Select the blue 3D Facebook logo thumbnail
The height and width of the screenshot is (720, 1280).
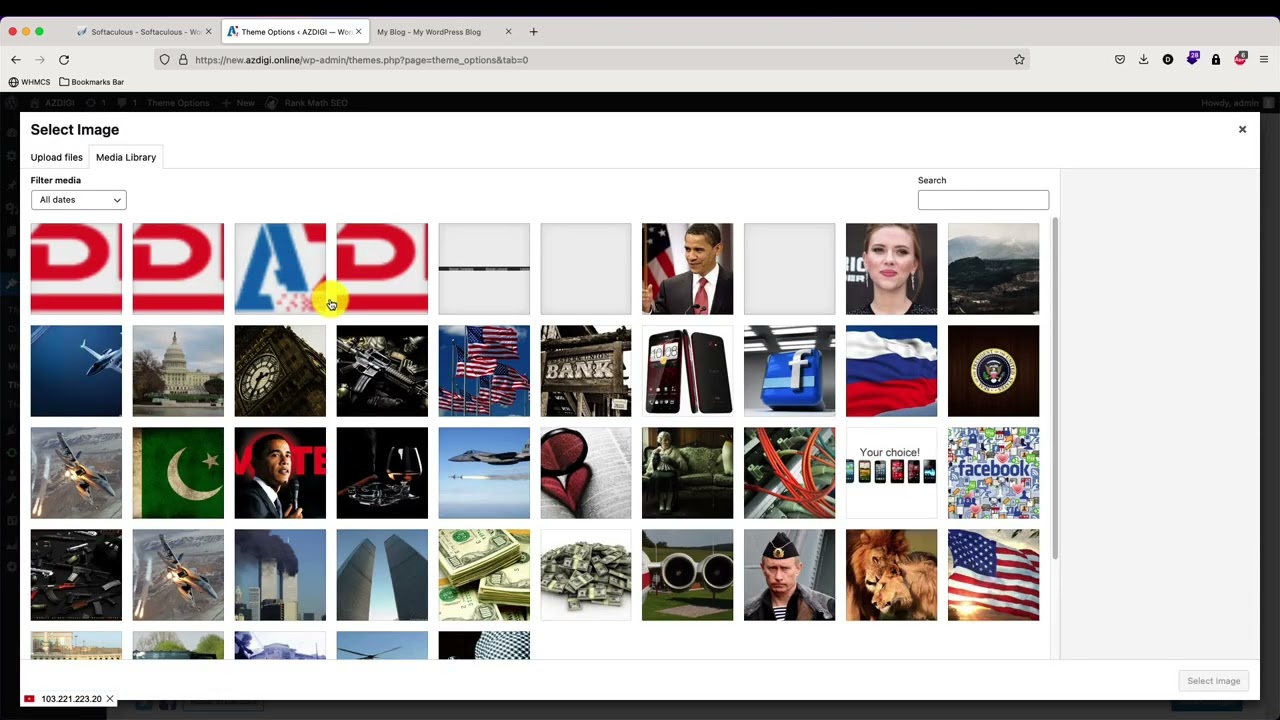[789, 371]
